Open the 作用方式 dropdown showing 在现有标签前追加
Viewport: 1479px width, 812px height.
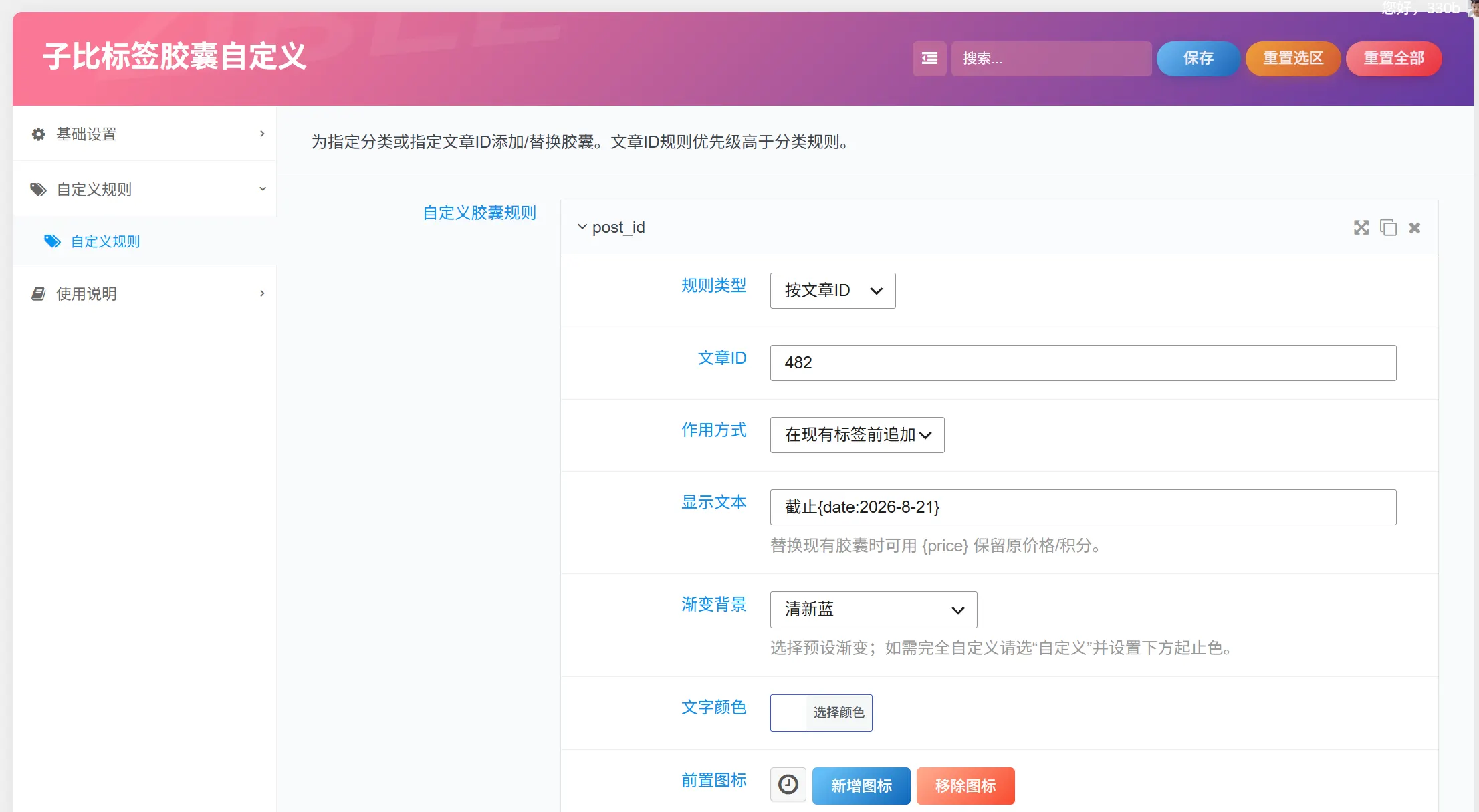[857, 435]
